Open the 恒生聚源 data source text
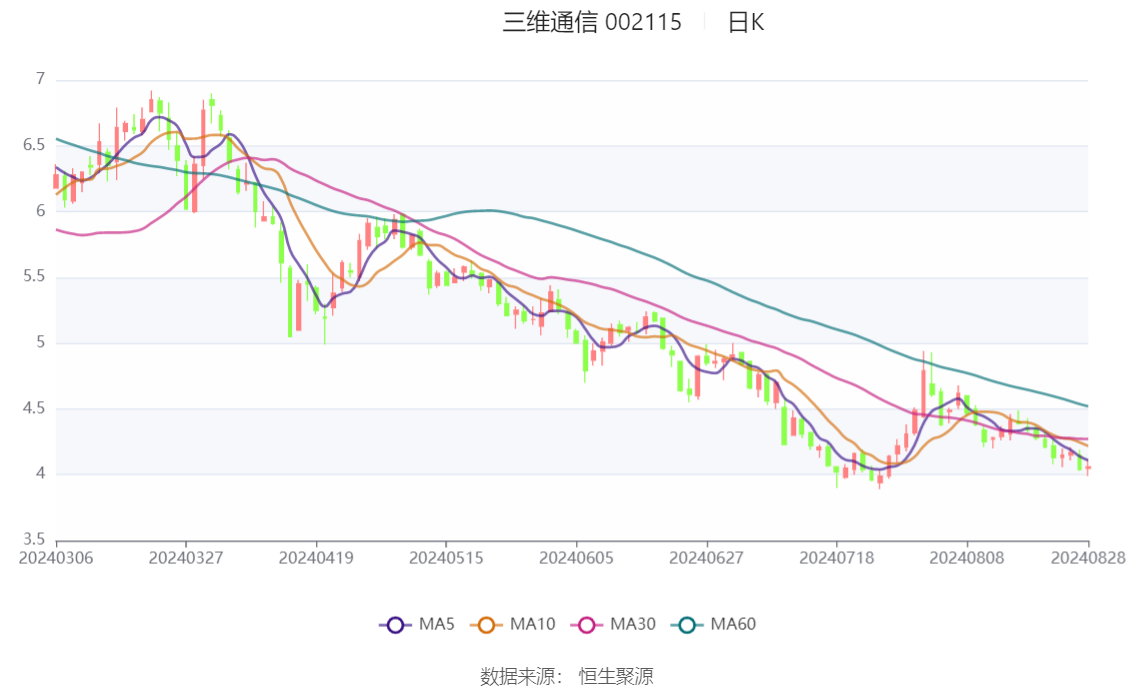Viewport: 1134px width, 689px height. 616,677
